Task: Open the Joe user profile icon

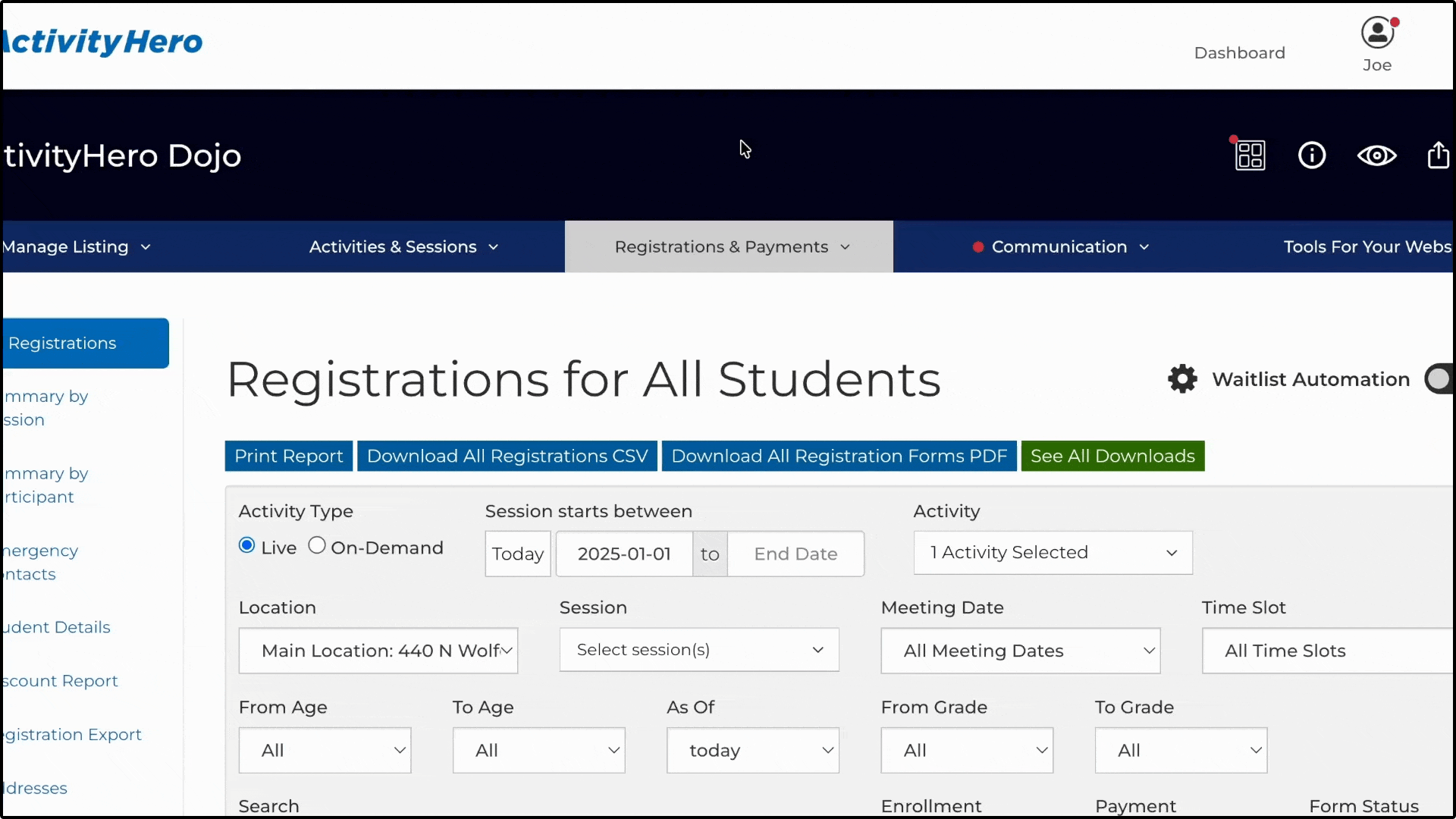Action: 1378,33
